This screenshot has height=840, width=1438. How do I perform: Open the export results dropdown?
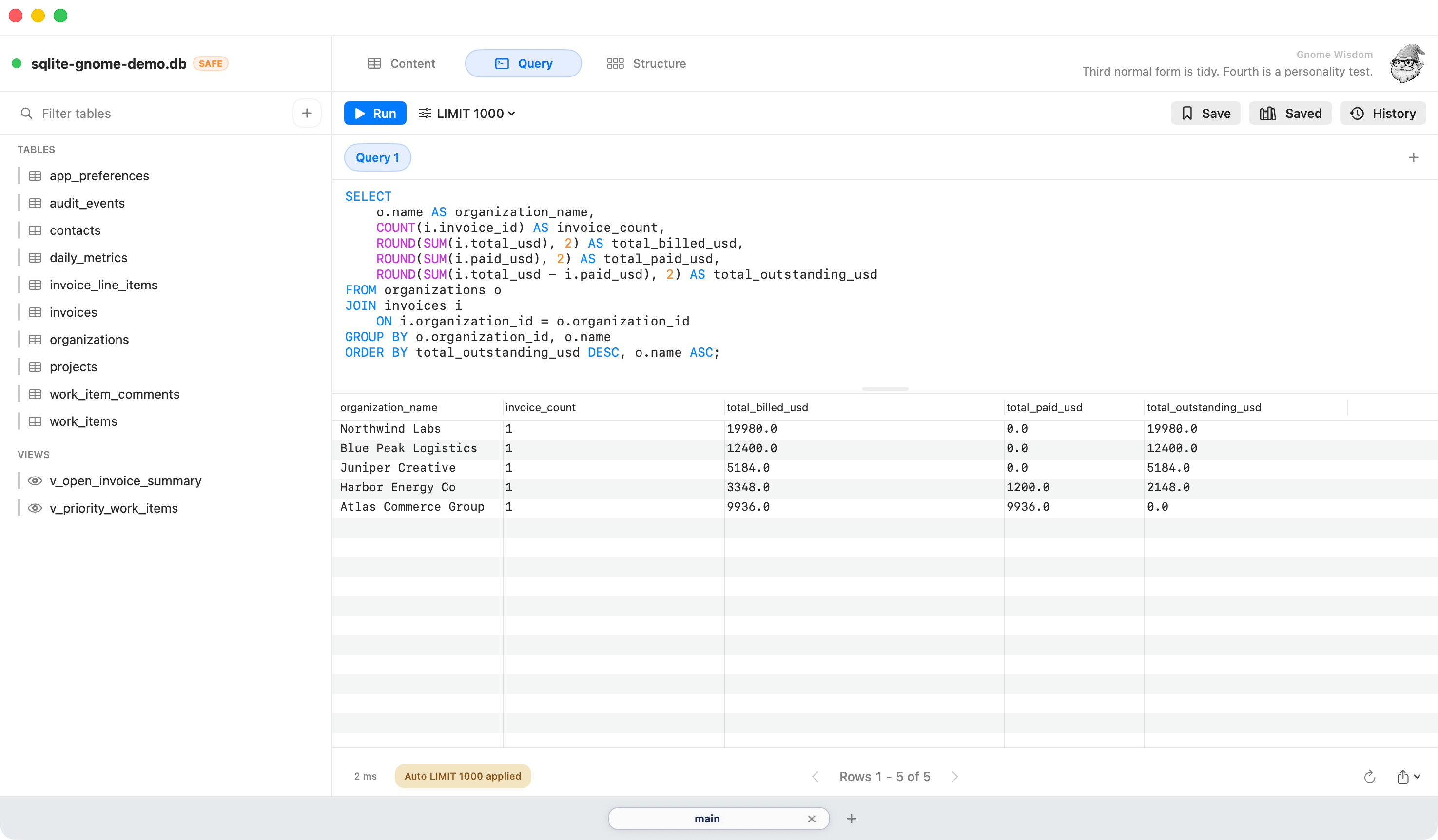tap(1408, 776)
